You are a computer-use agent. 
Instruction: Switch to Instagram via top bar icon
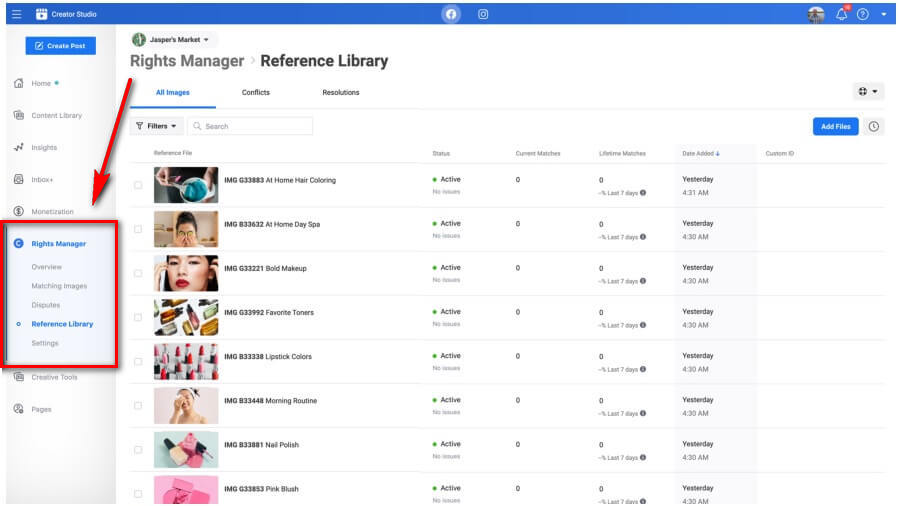483,14
